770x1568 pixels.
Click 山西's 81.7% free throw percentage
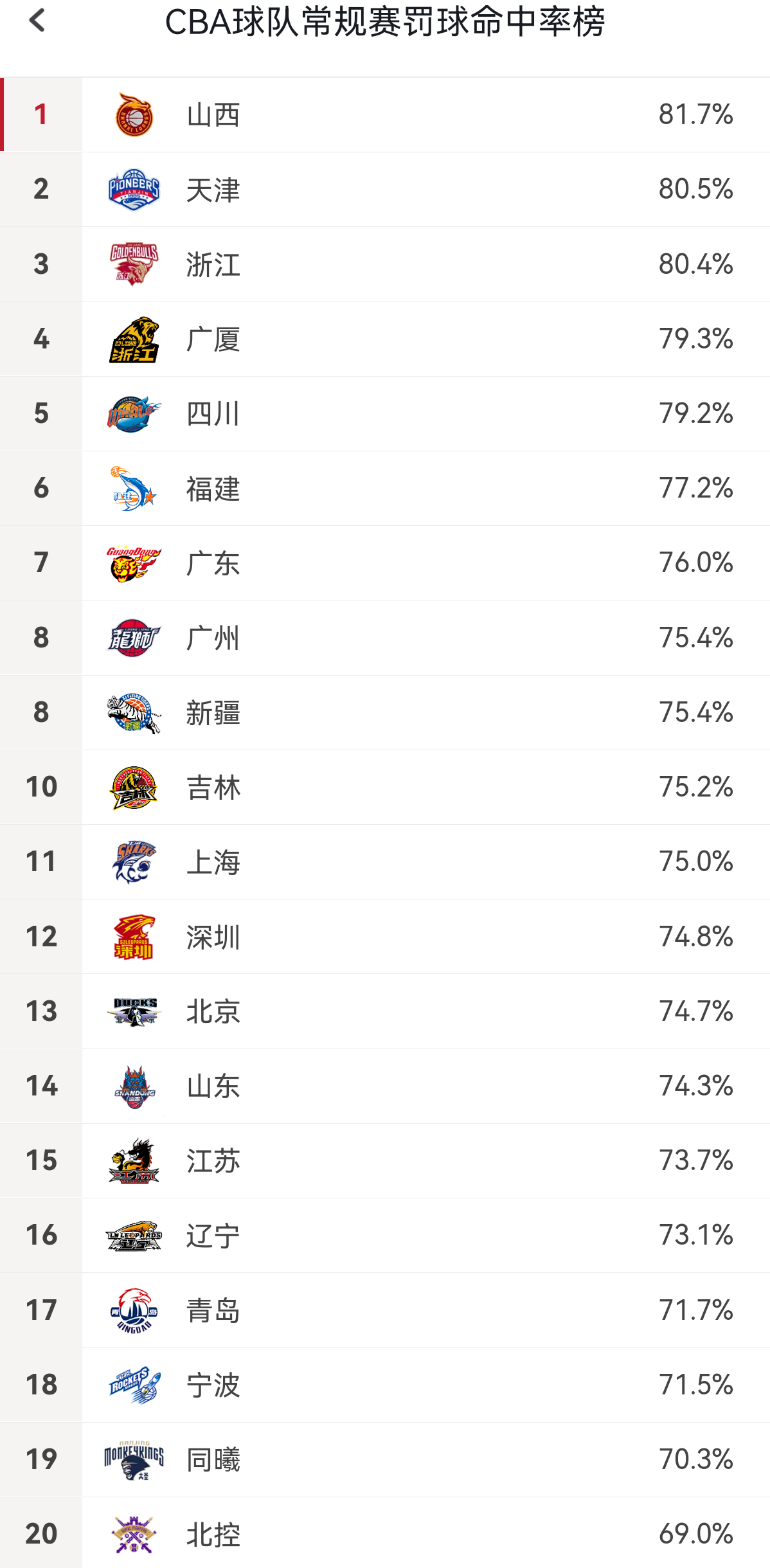[x=695, y=114]
